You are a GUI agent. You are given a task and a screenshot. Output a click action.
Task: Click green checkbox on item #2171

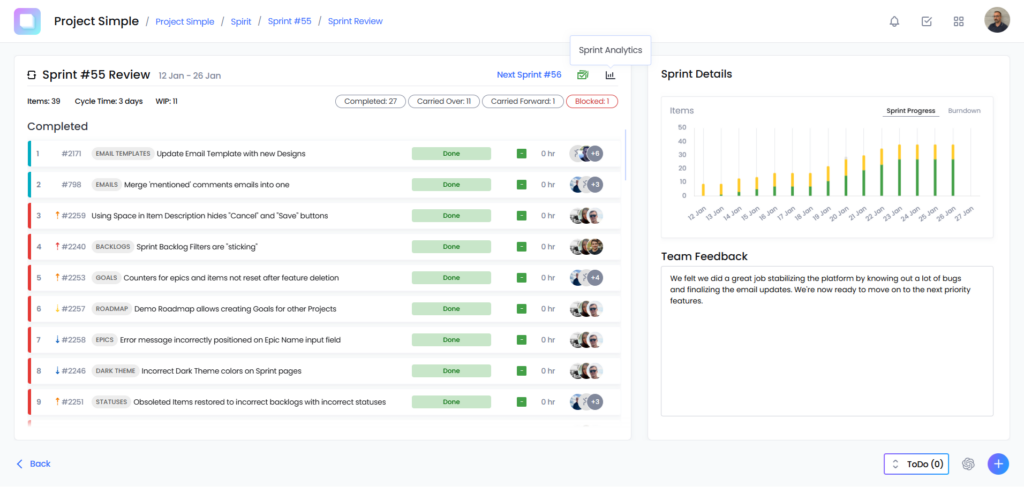(x=521, y=154)
